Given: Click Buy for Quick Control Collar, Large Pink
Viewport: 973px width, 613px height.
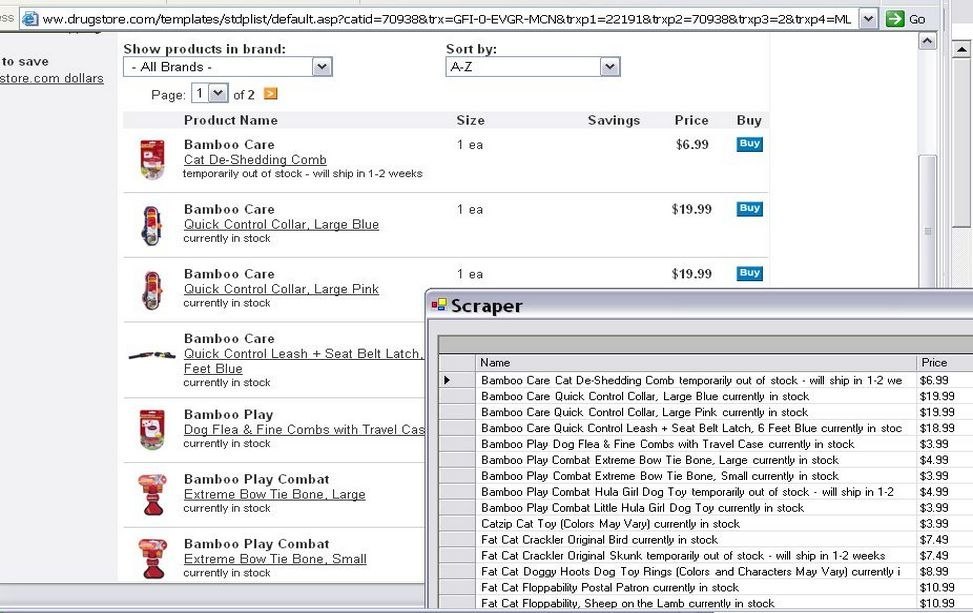Looking at the screenshot, I should pos(748,273).
